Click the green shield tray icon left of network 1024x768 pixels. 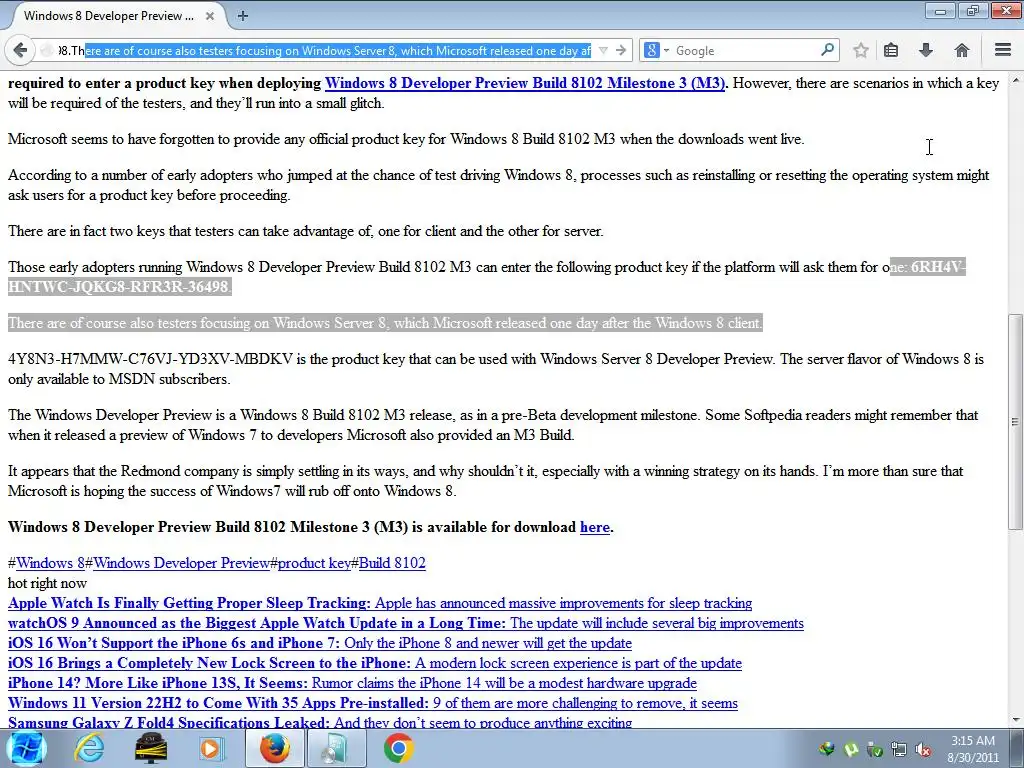[x=875, y=749]
